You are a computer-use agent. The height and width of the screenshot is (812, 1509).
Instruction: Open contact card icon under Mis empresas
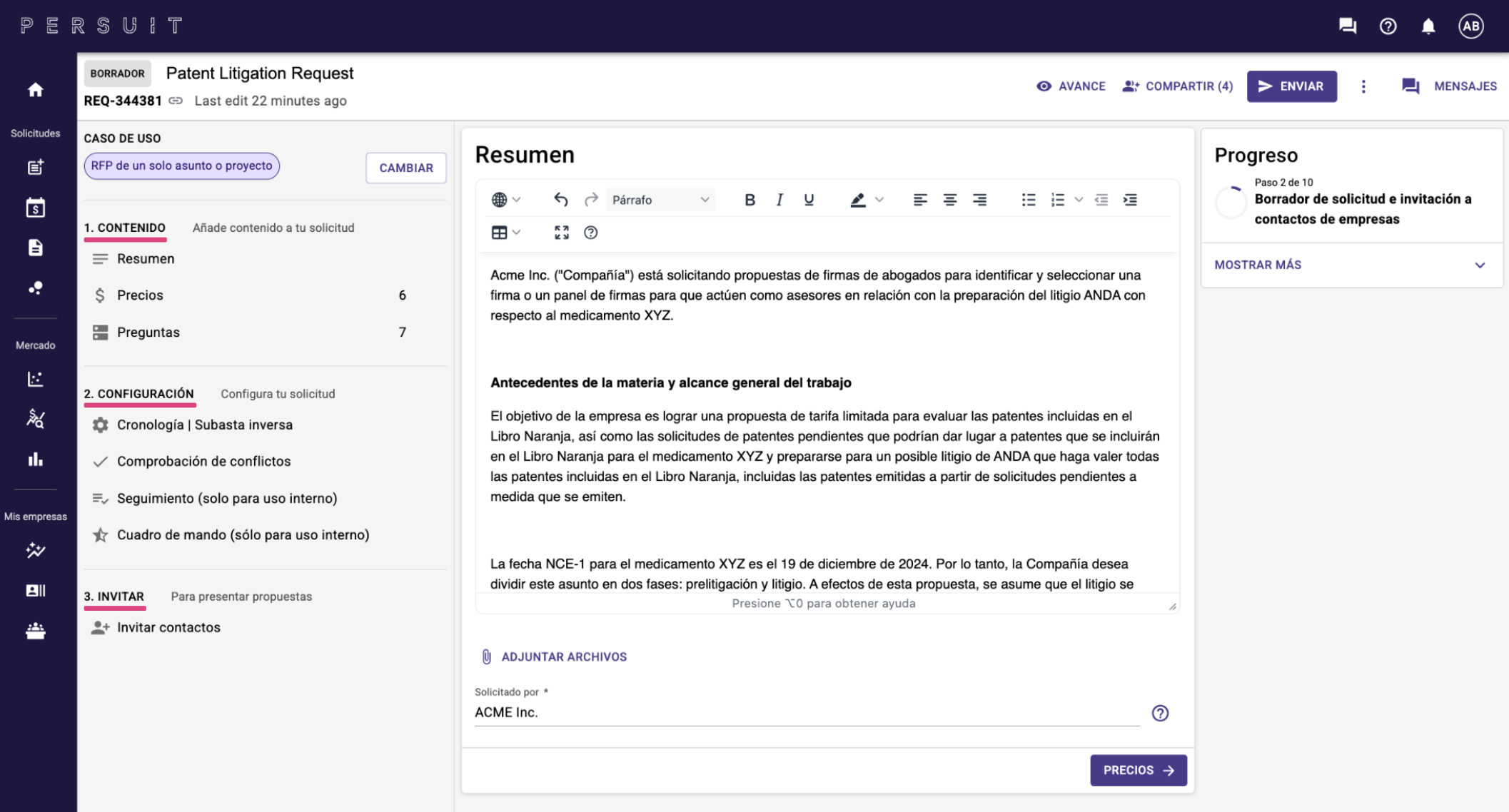coord(35,590)
